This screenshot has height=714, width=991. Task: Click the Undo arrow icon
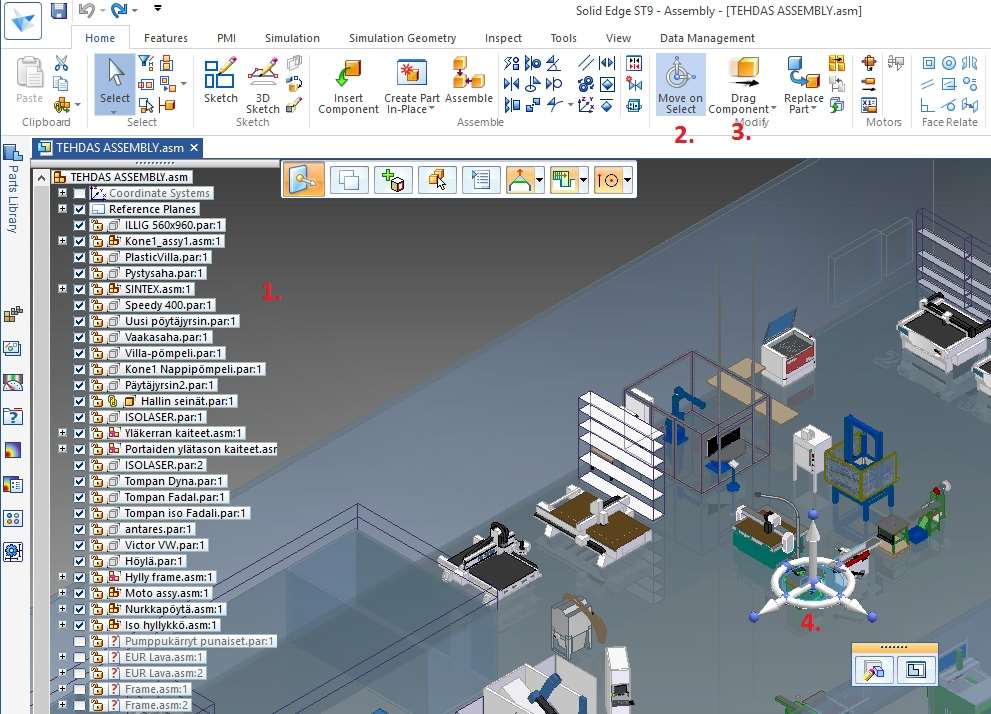tap(87, 10)
